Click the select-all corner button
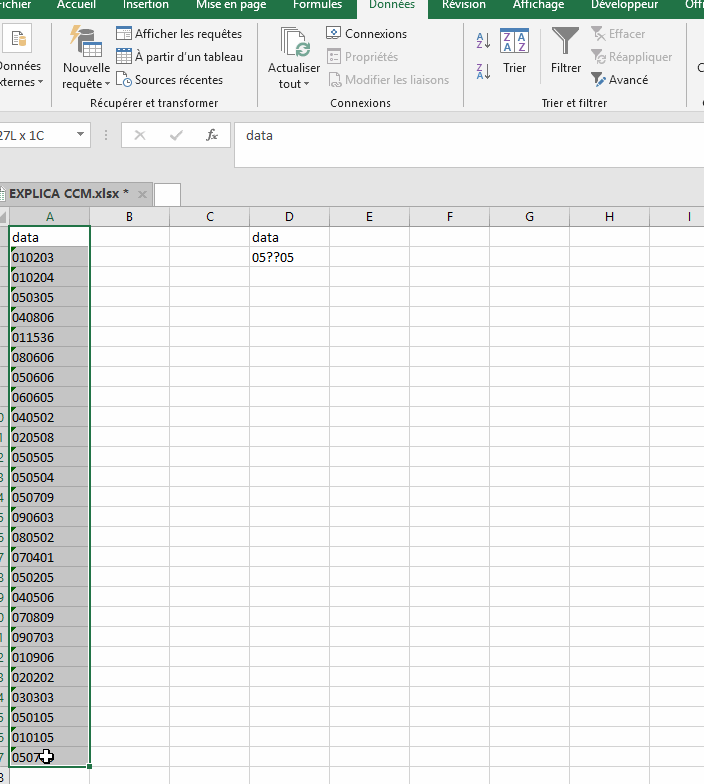 pyautogui.click(x=4, y=216)
